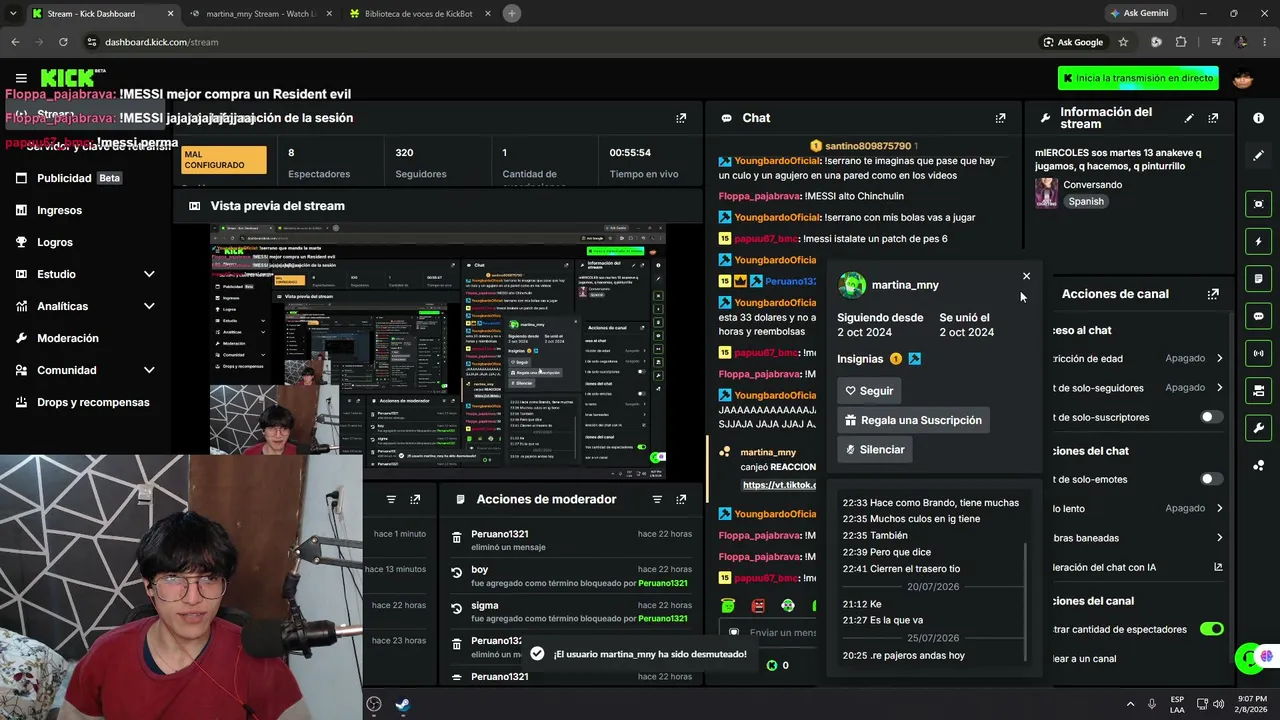This screenshot has height=720, width=1280.
Task: Click the Ask Google button in address bar
Action: pos(1074,42)
